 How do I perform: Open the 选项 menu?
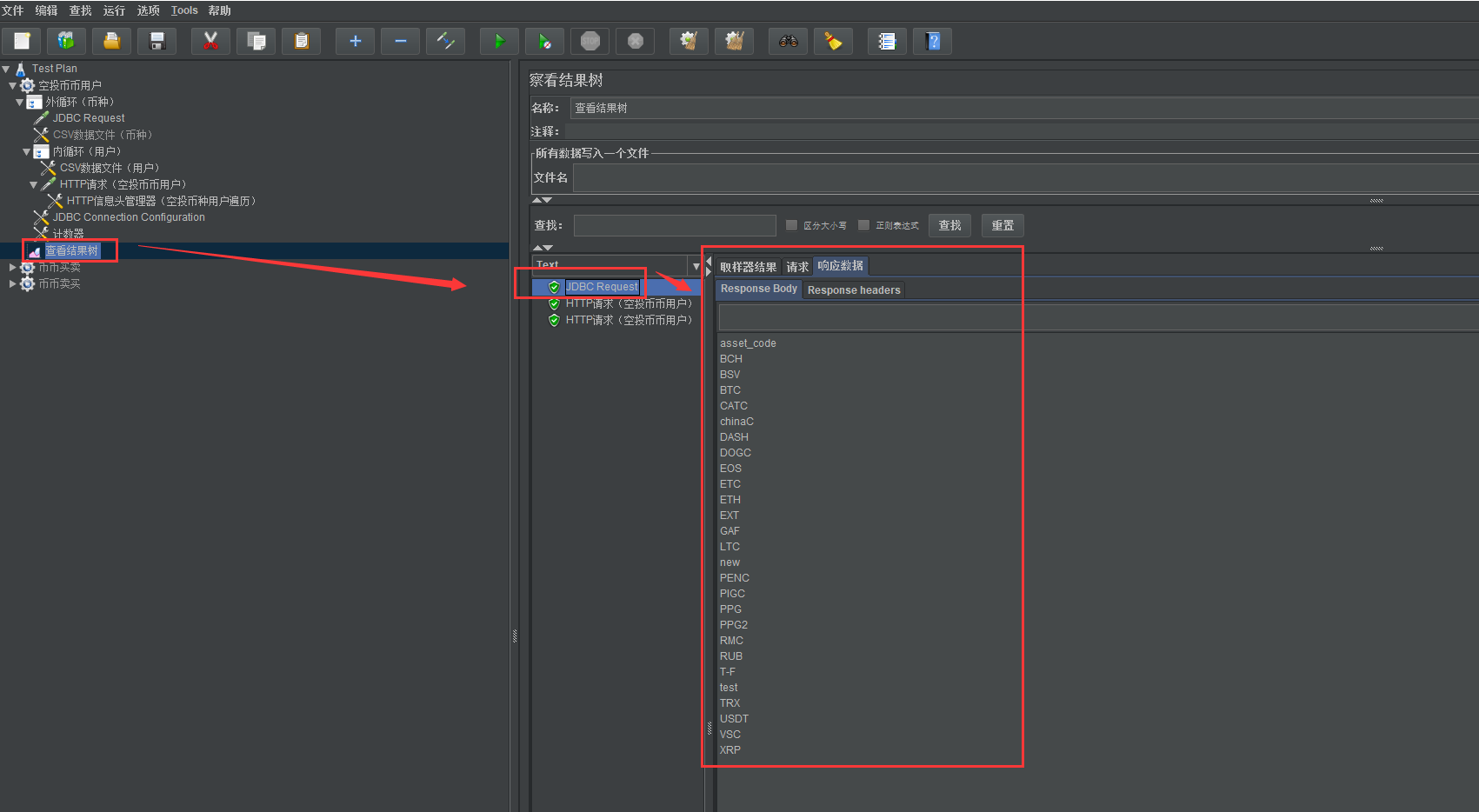coord(148,10)
